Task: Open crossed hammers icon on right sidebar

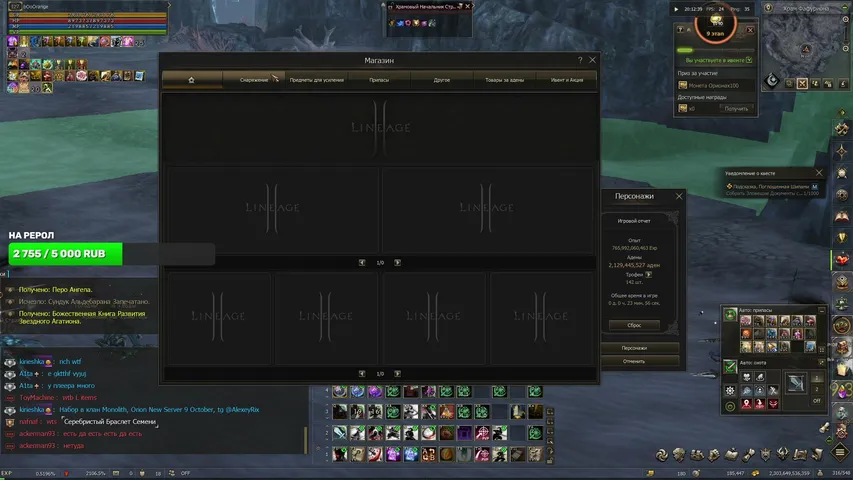Action: click(842, 129)
